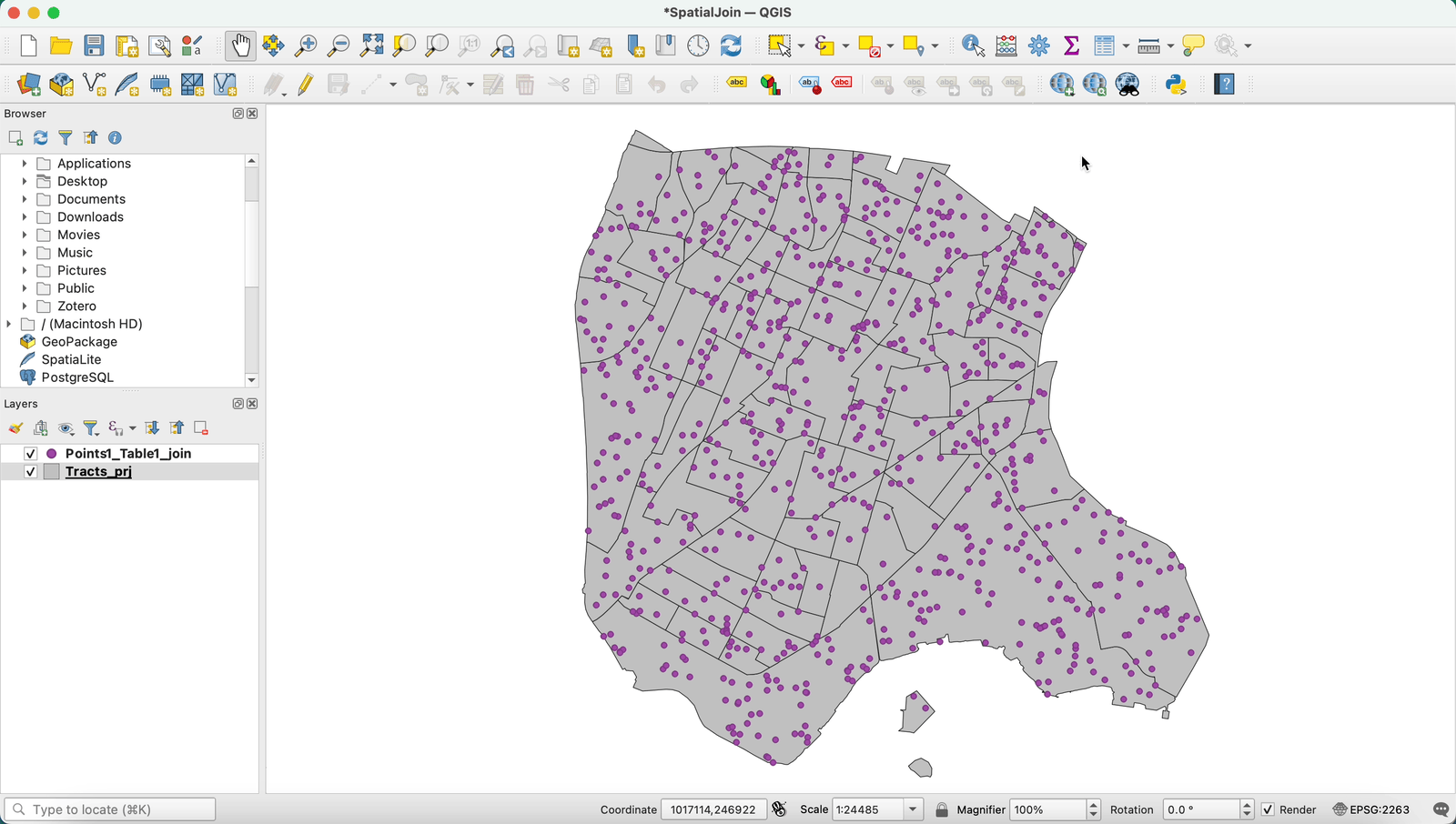Click the Filter Browser funnel icon
Image resolution: width=1456 pixels, height=824 pixels.
pos(66,138)
